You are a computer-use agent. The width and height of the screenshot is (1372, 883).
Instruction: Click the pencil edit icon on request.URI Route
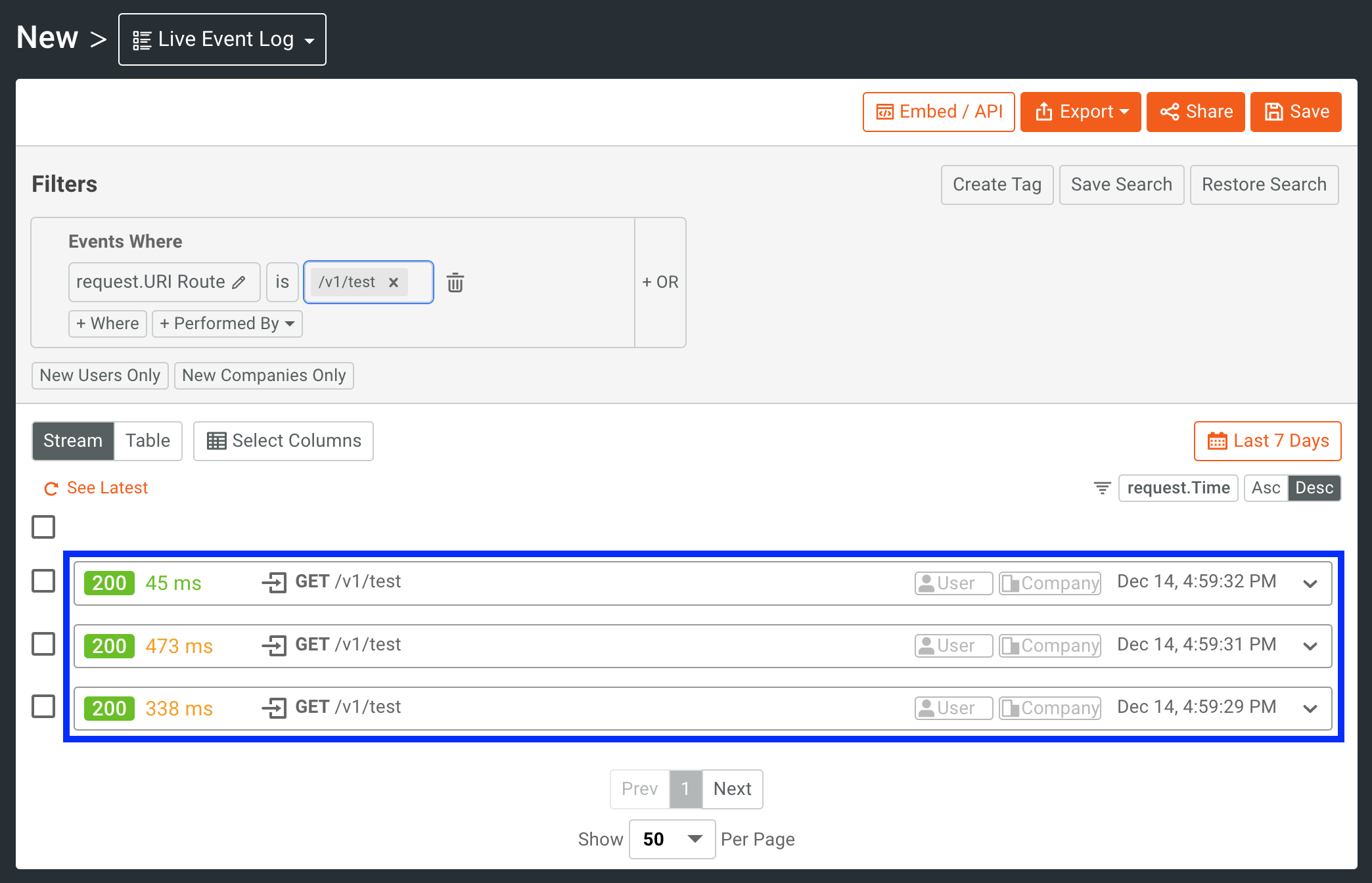coord(239,282)
